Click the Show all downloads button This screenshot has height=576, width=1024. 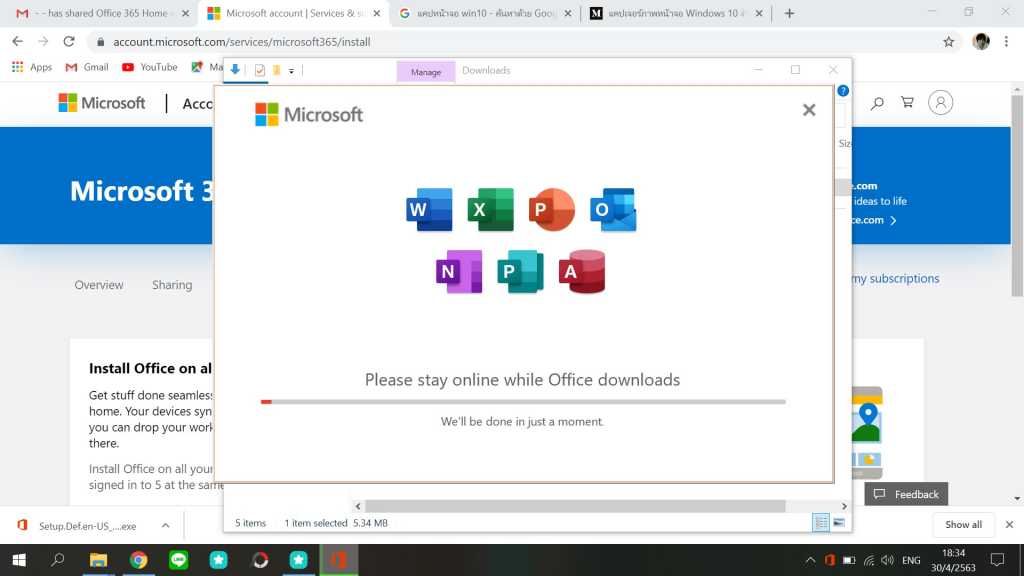coord(963,525)
